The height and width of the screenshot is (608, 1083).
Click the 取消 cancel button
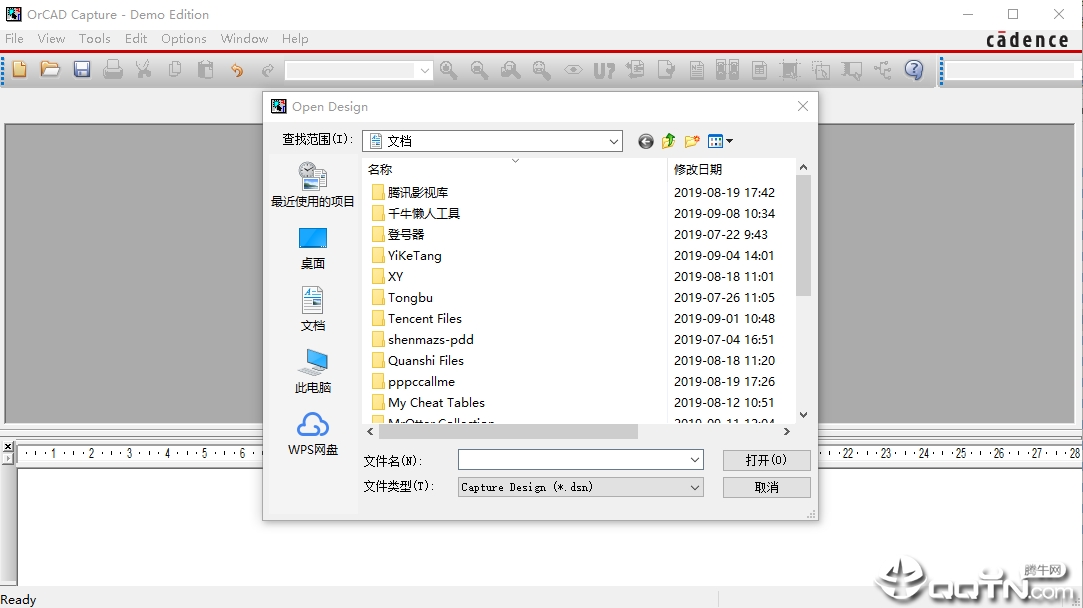click(x=767, y=487)
